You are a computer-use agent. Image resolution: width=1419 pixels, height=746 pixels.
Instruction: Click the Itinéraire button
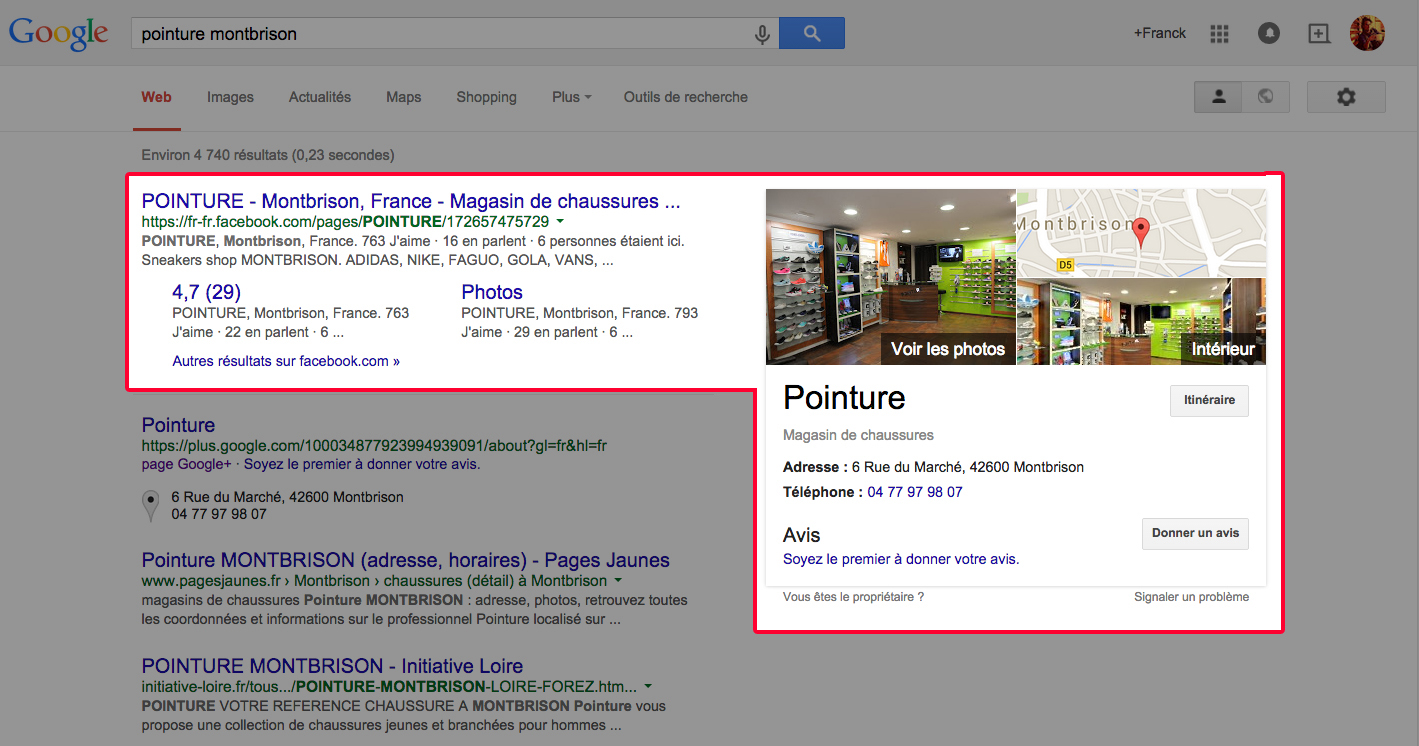pos(1209,400)
